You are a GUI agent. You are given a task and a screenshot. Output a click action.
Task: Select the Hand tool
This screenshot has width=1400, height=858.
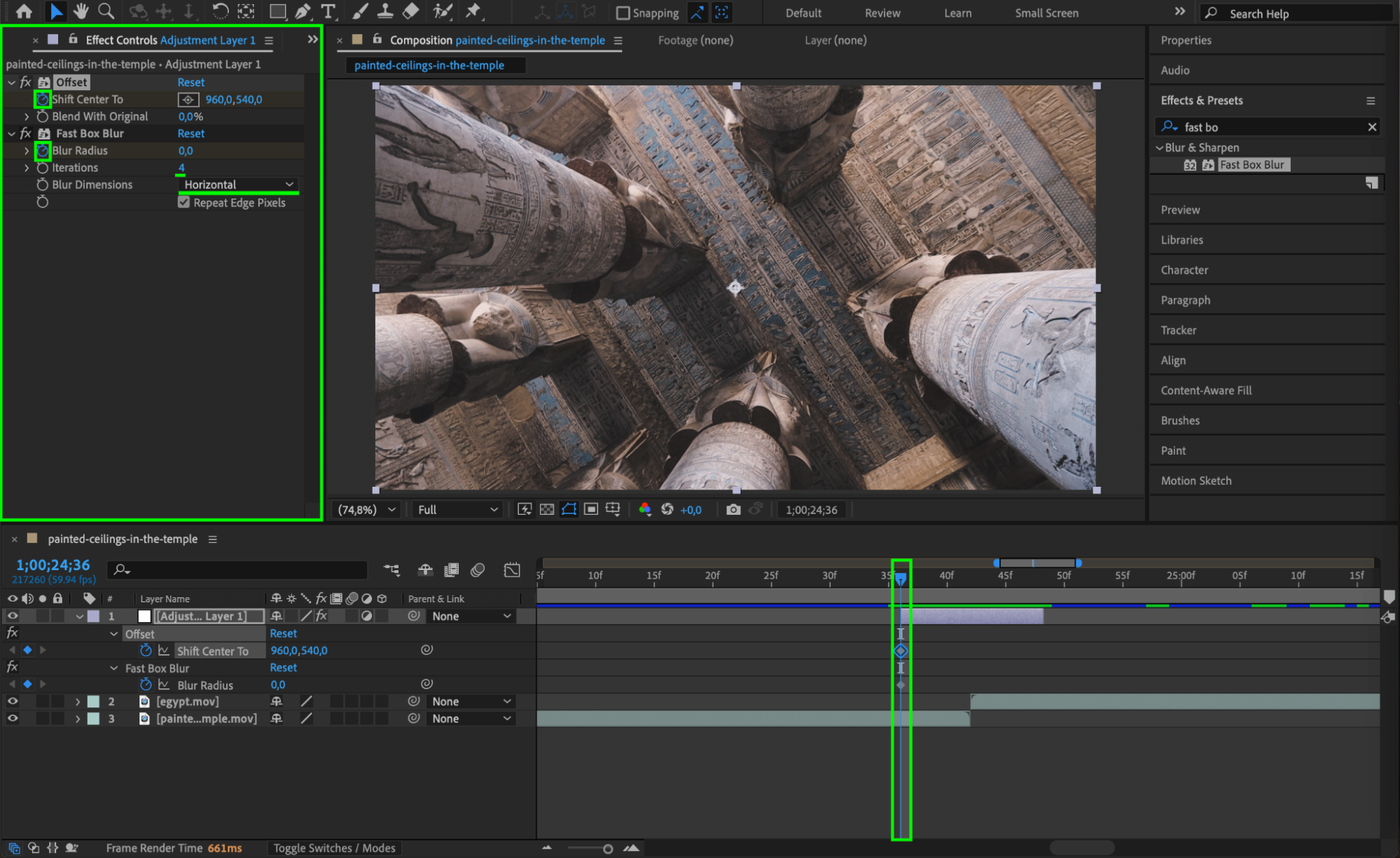point(81,11)
